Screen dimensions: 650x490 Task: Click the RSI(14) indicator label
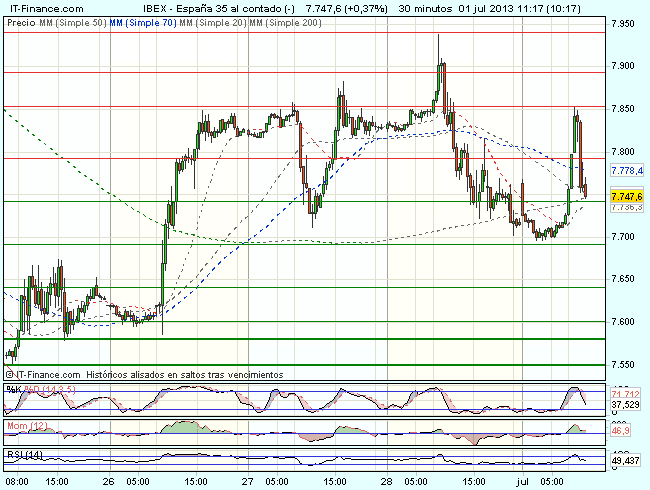(21, 455)
